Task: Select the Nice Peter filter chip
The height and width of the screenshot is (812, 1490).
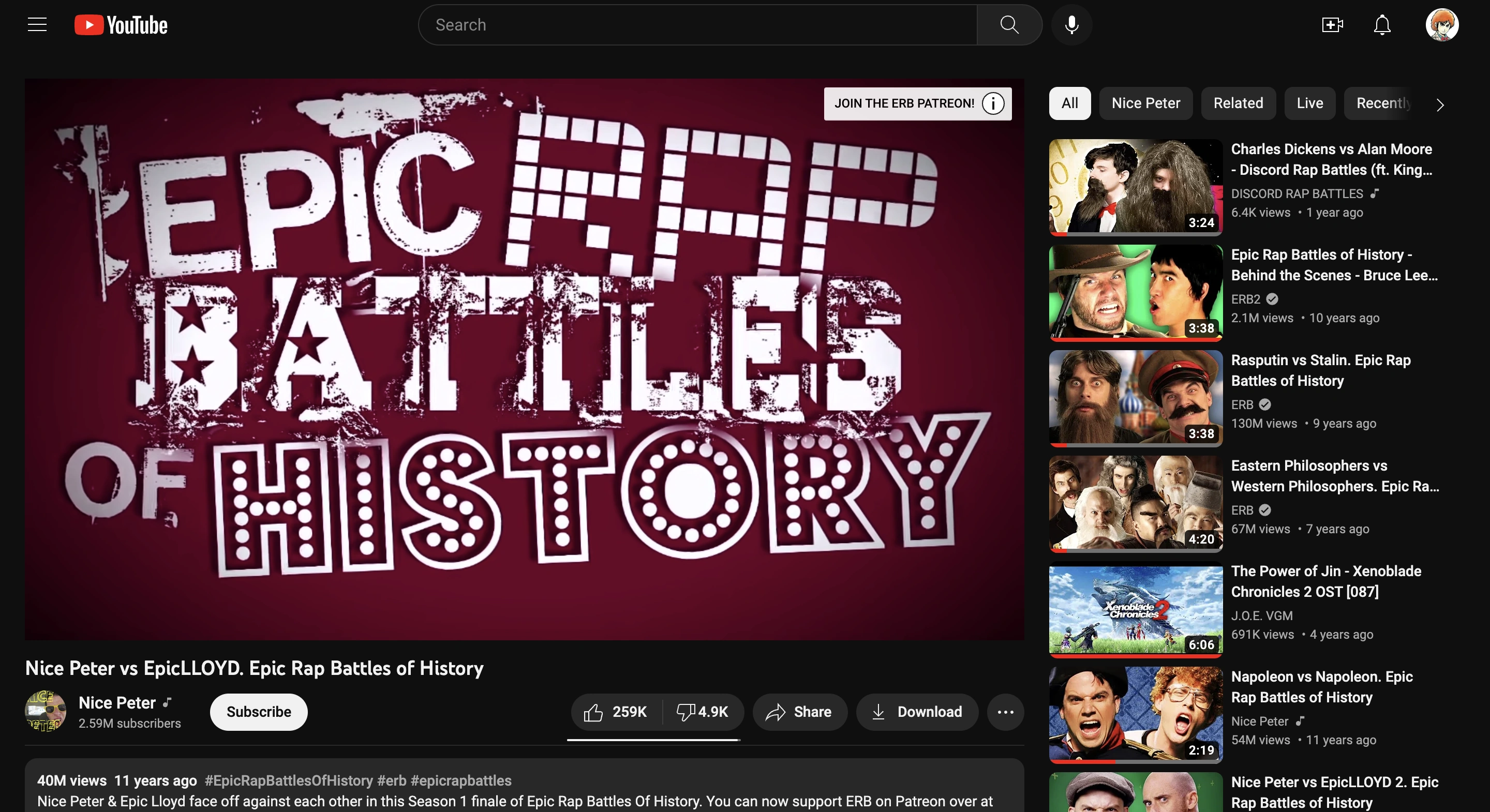Action: click(1145, 103)
